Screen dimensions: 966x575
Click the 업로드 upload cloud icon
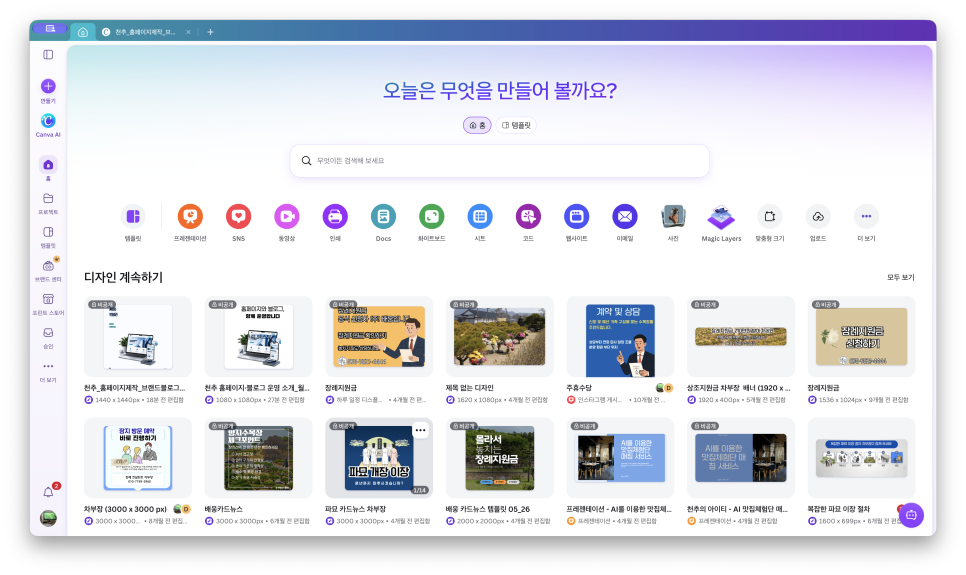[x=818, y=216]
